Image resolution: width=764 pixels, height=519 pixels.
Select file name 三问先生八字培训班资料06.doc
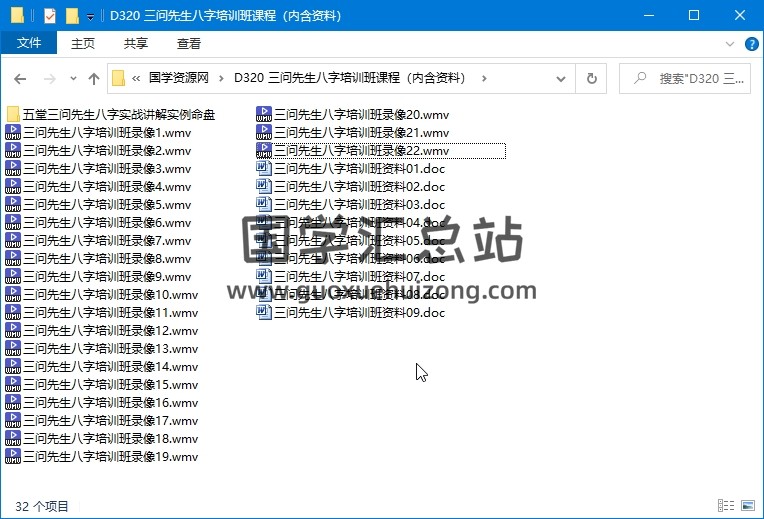point(360,259)
